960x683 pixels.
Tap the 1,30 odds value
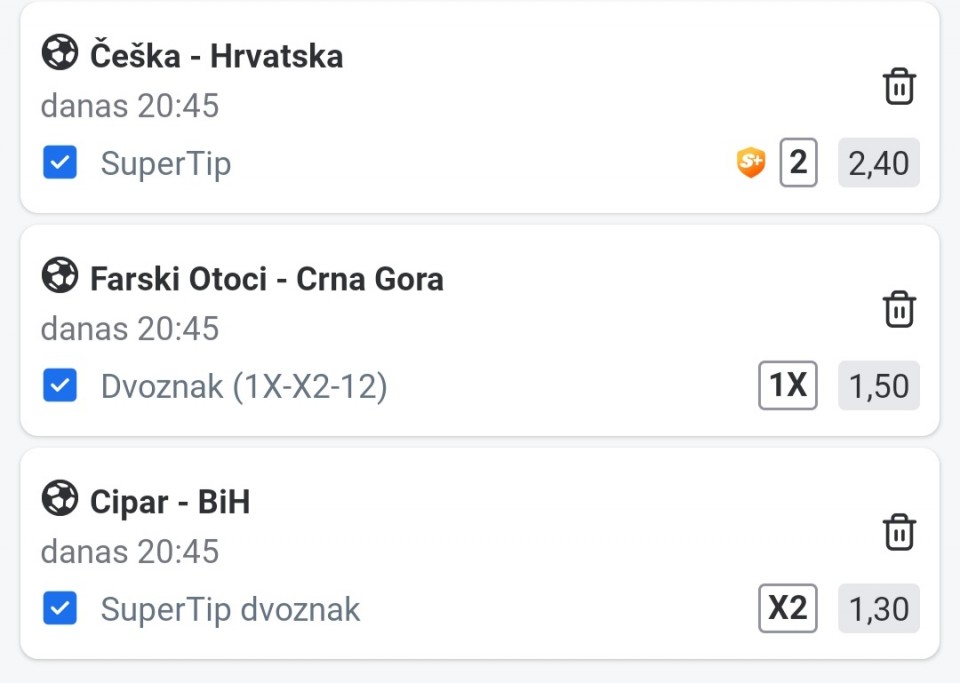tap(878, 609)
